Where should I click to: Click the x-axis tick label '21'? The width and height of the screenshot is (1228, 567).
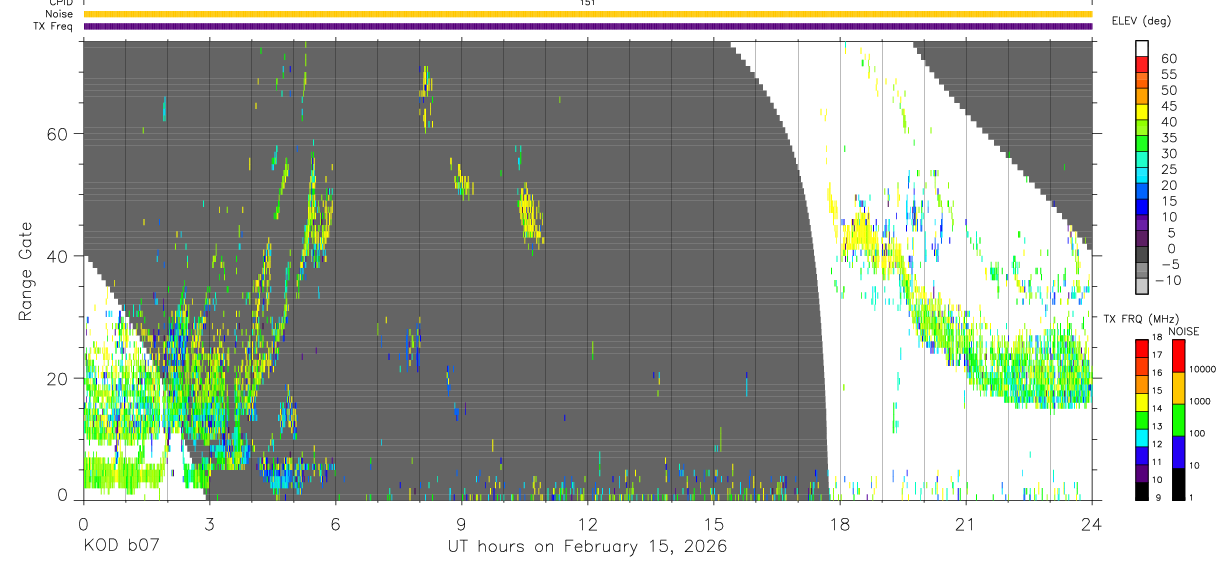pyautogui.click(x=965, y=524)
